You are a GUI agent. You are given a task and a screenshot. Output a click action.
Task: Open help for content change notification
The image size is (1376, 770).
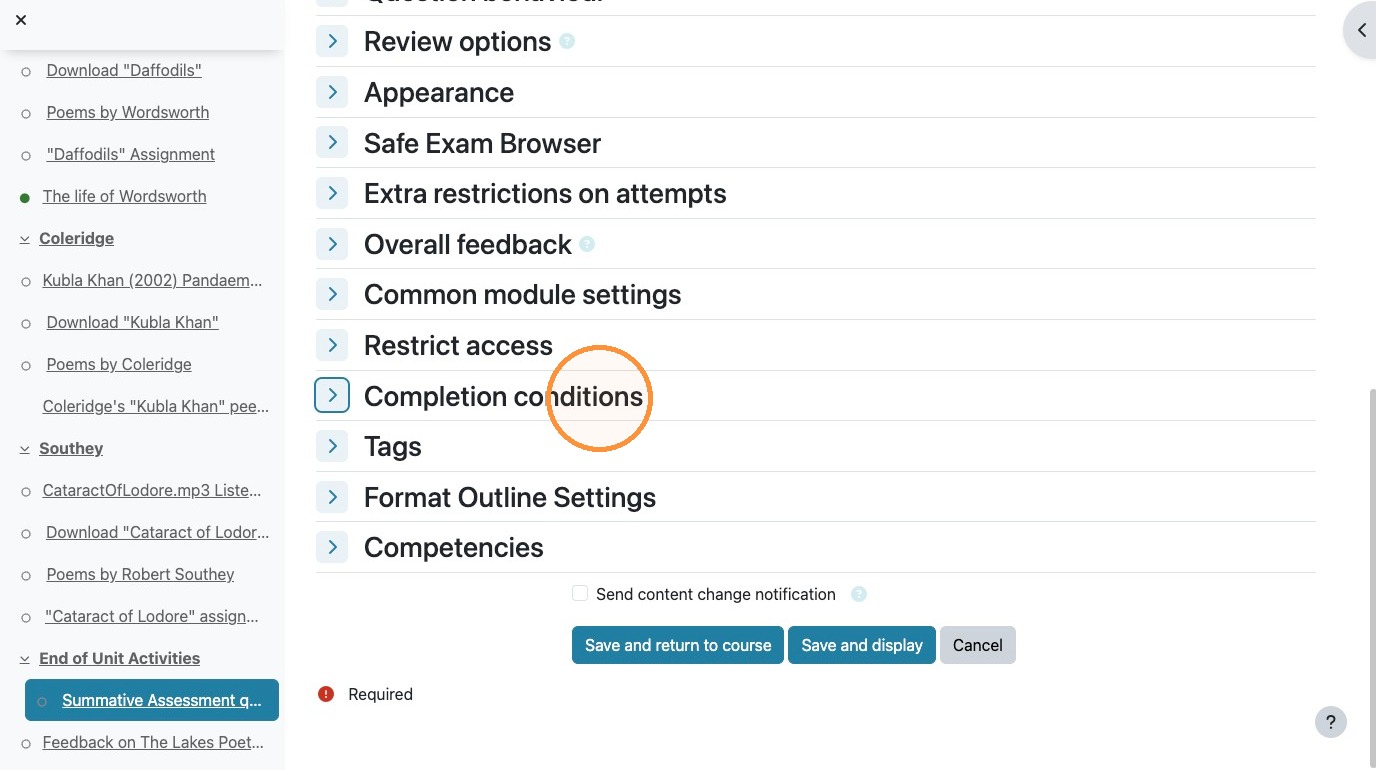[858, 594]
